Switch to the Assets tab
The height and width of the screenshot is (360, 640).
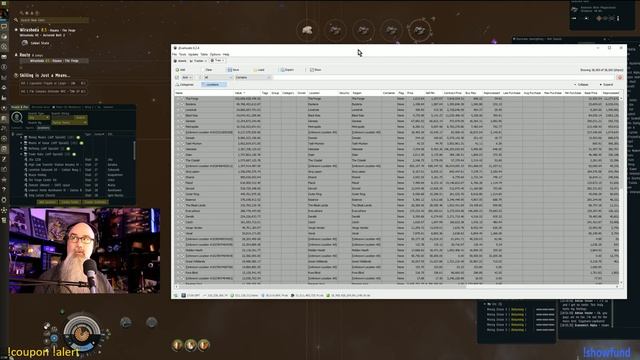[180, 61]
